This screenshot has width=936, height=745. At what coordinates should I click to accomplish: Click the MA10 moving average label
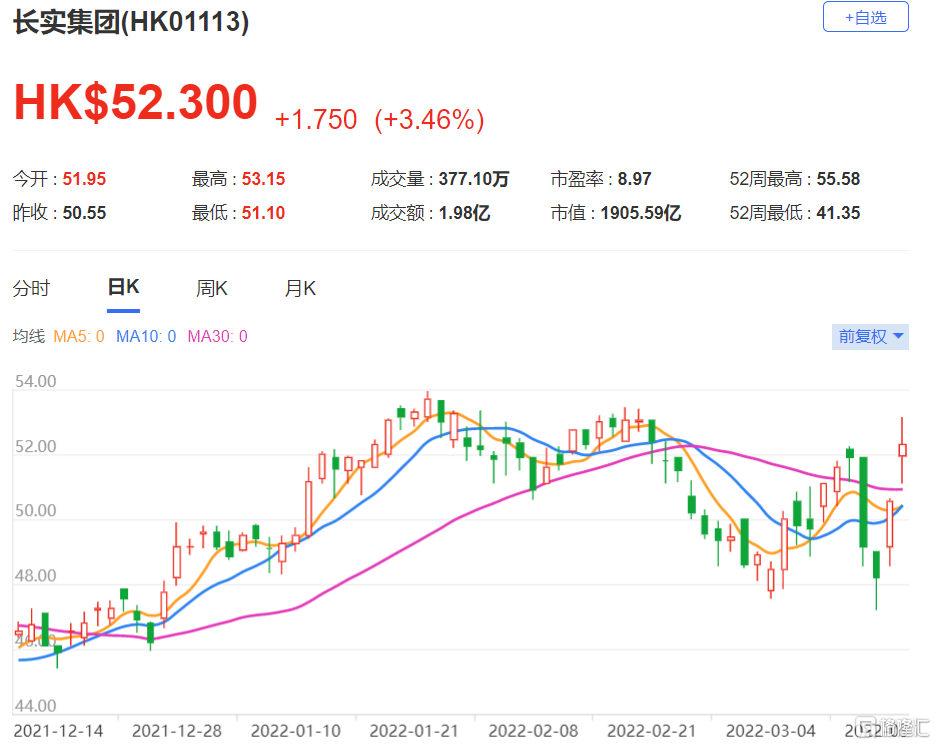[146, 337]
